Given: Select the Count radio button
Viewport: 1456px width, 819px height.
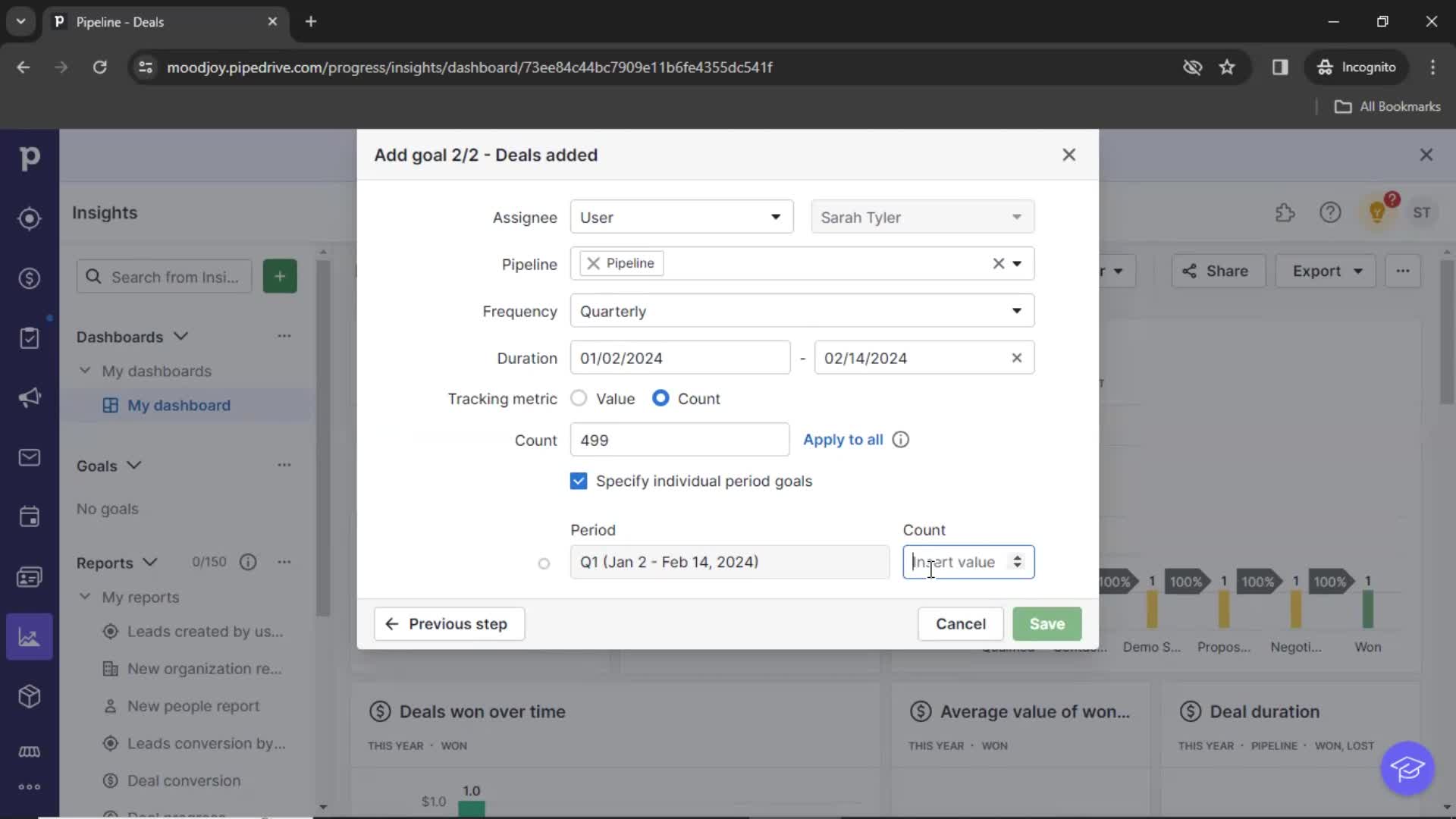Looking at the screenshot, I should point(659,398).
